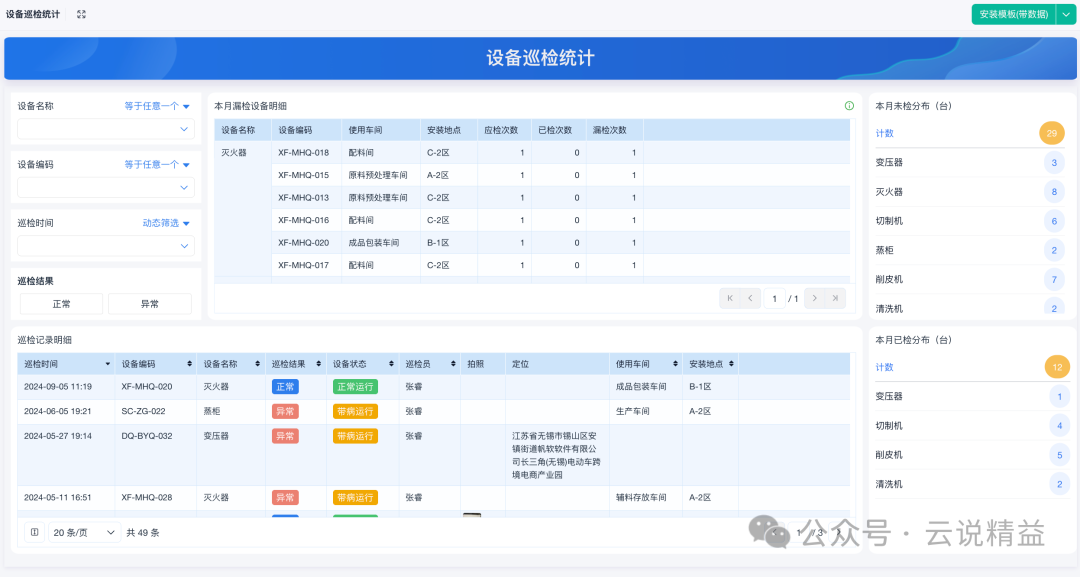1080x577 pixels.
Task: Click the green info icon in 本月漏检设备明细
Action: [x=849, y=106]
